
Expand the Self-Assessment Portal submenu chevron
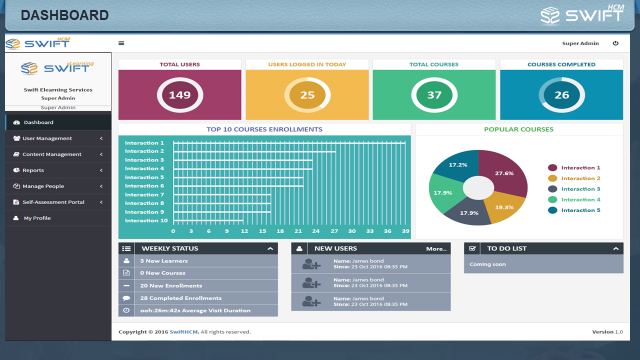(101, 202)
